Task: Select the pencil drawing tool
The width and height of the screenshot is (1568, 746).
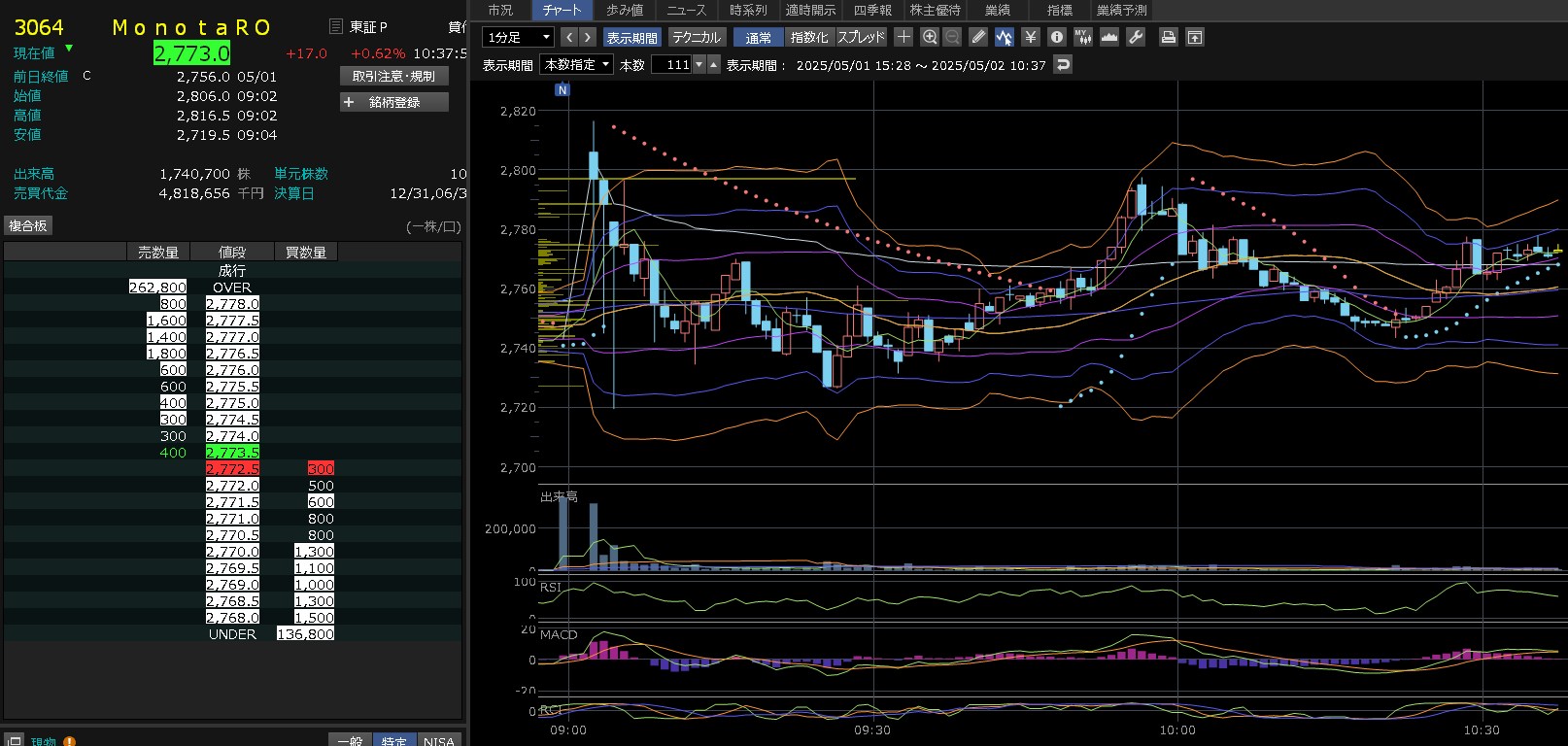Action: (978, 37)
